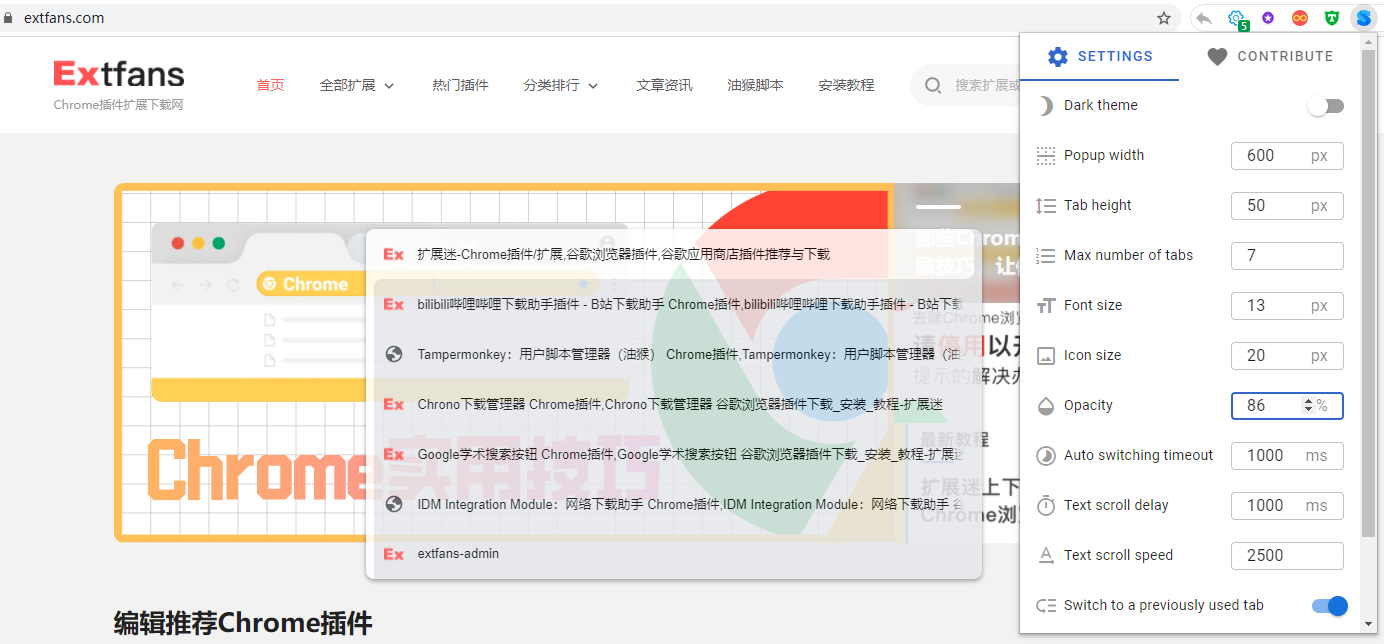The height and width of the screenshot is (644, 1384).
Task: Click the 编辑推荐Chrome插件 heading
Action: pos(243,624)
